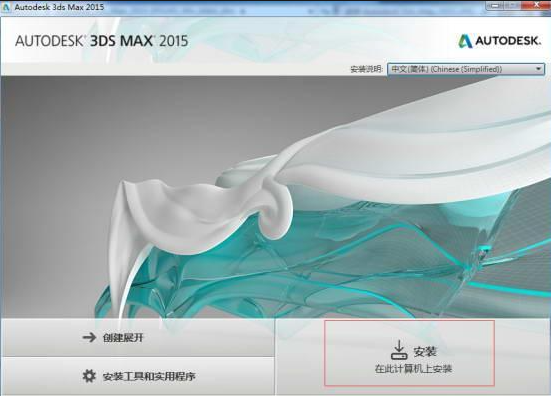Click the title bar text Autodesk 3ds Max 2015
This screenshot has height=396, width=551.
[x=59, y=7]
